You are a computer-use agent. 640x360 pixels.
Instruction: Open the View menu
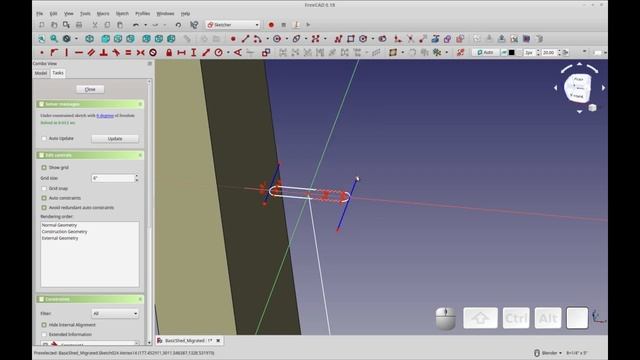pyautogui.click(x=69, y=13)
